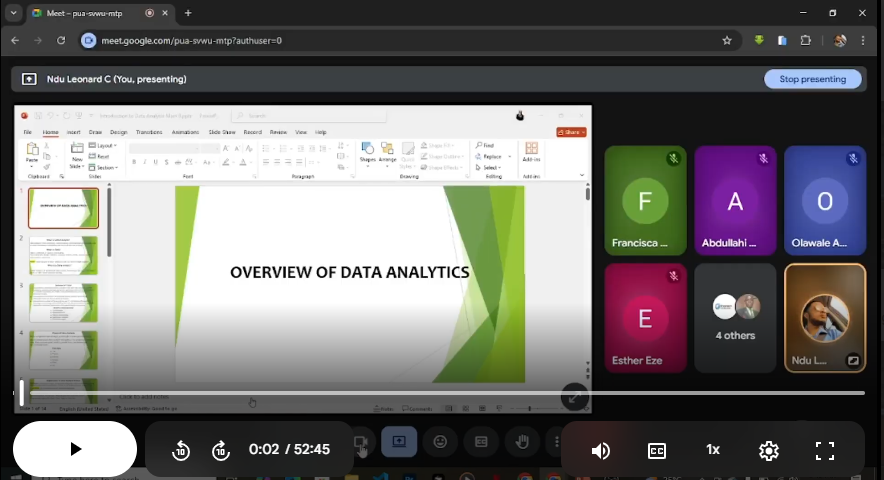The width and height of the screenshot is (884, 480).
Task: Reload the Meet page
Action: (61, 40)
